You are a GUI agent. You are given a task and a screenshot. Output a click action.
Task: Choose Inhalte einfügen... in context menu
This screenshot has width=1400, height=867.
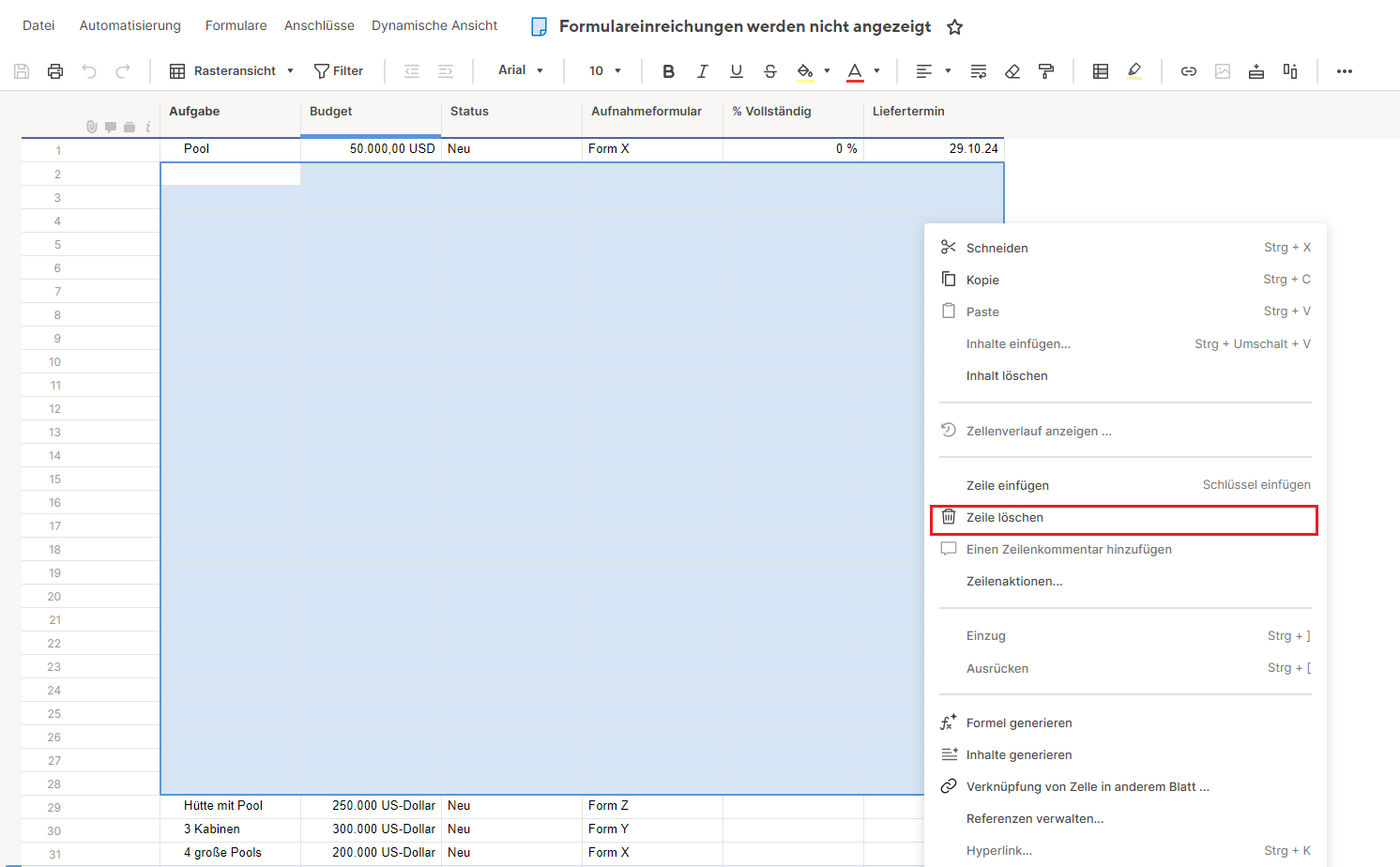coord(1126,343)
